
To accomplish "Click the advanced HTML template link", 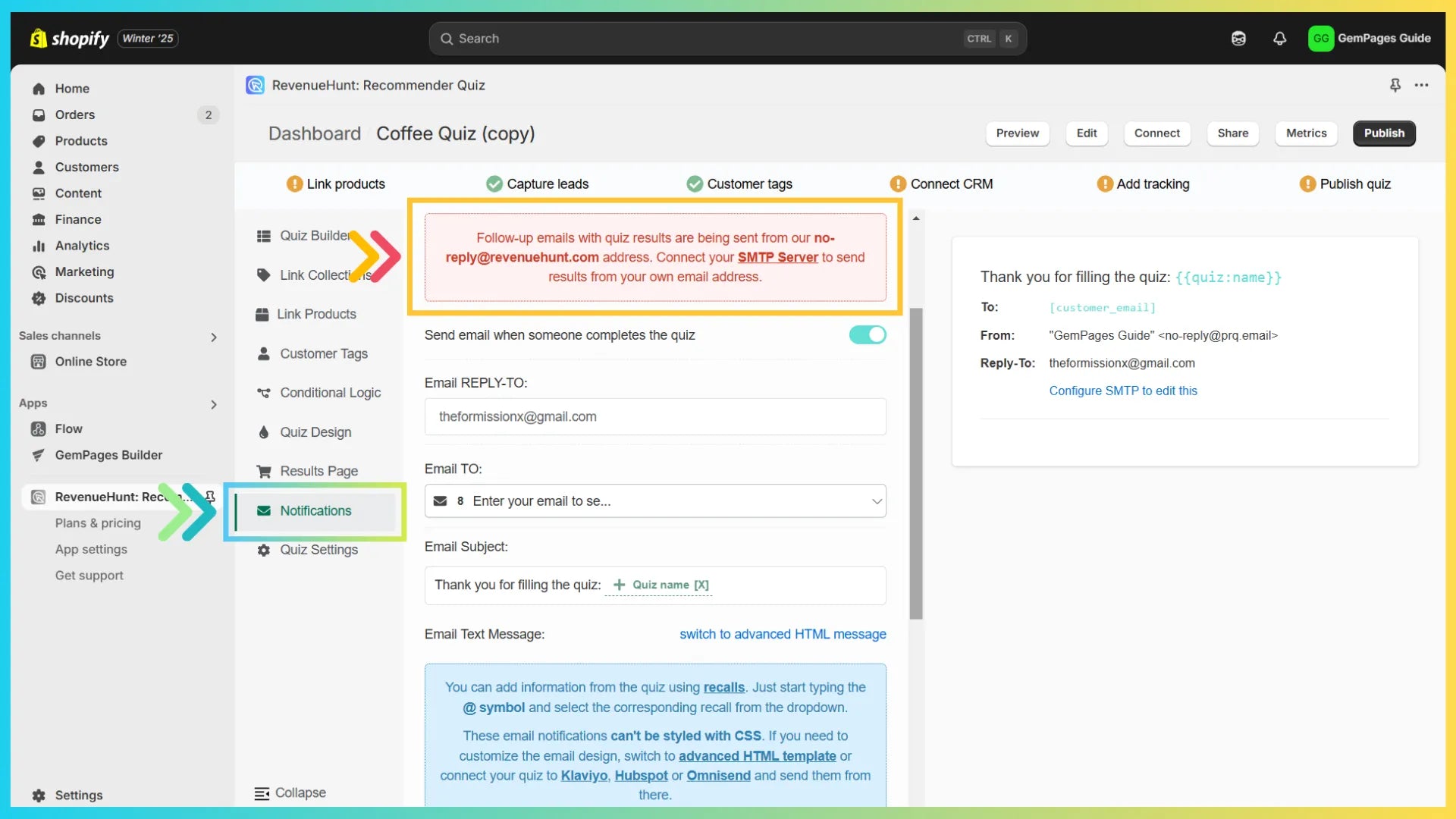I will coord(757,756).
